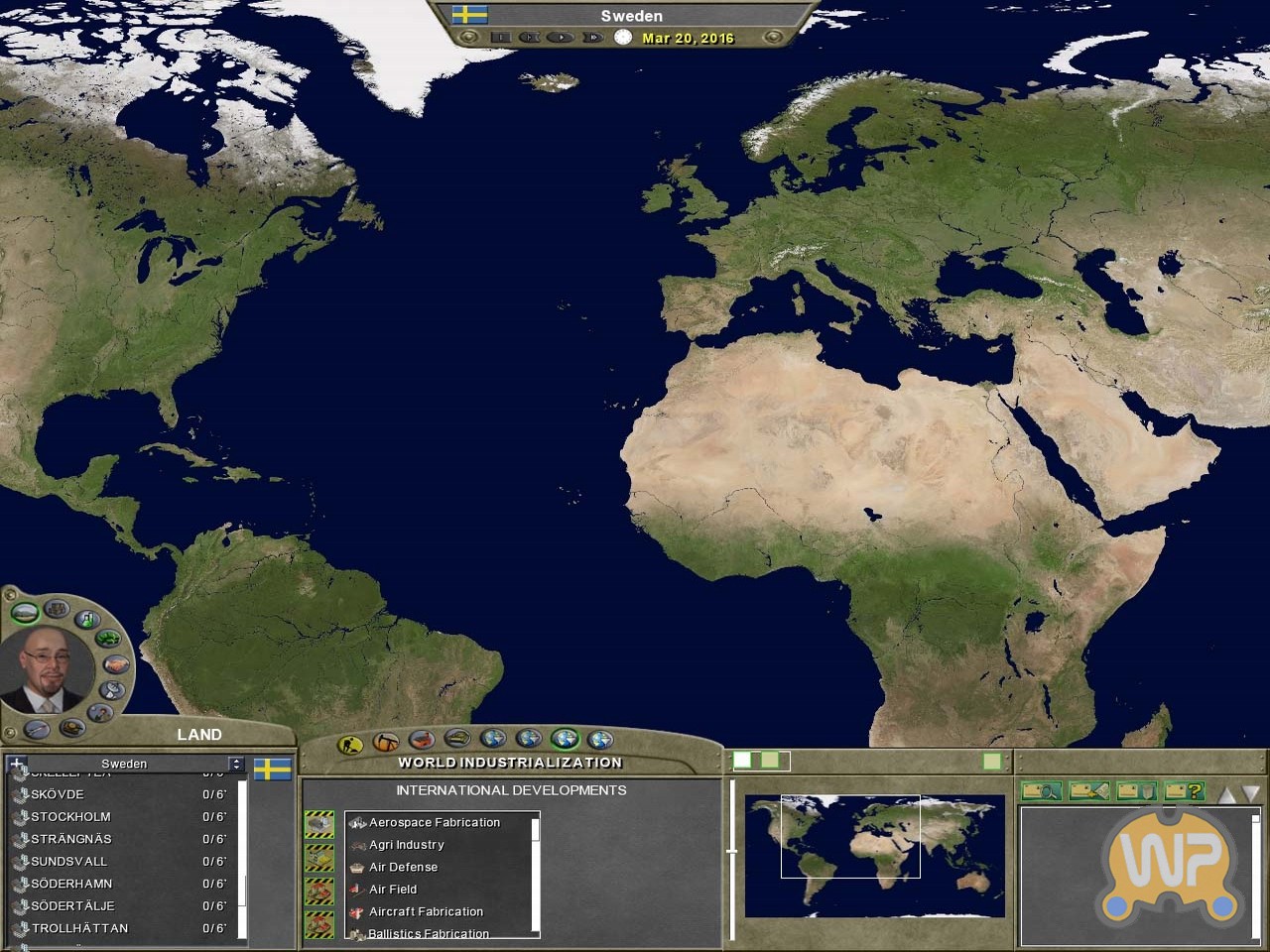
Task: Select the tank military department icon
Action: click(71, 729)
